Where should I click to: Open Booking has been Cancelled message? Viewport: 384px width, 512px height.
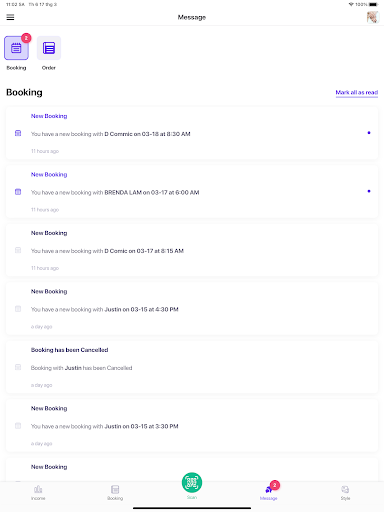pyautogui.click(x=192, y=367)
